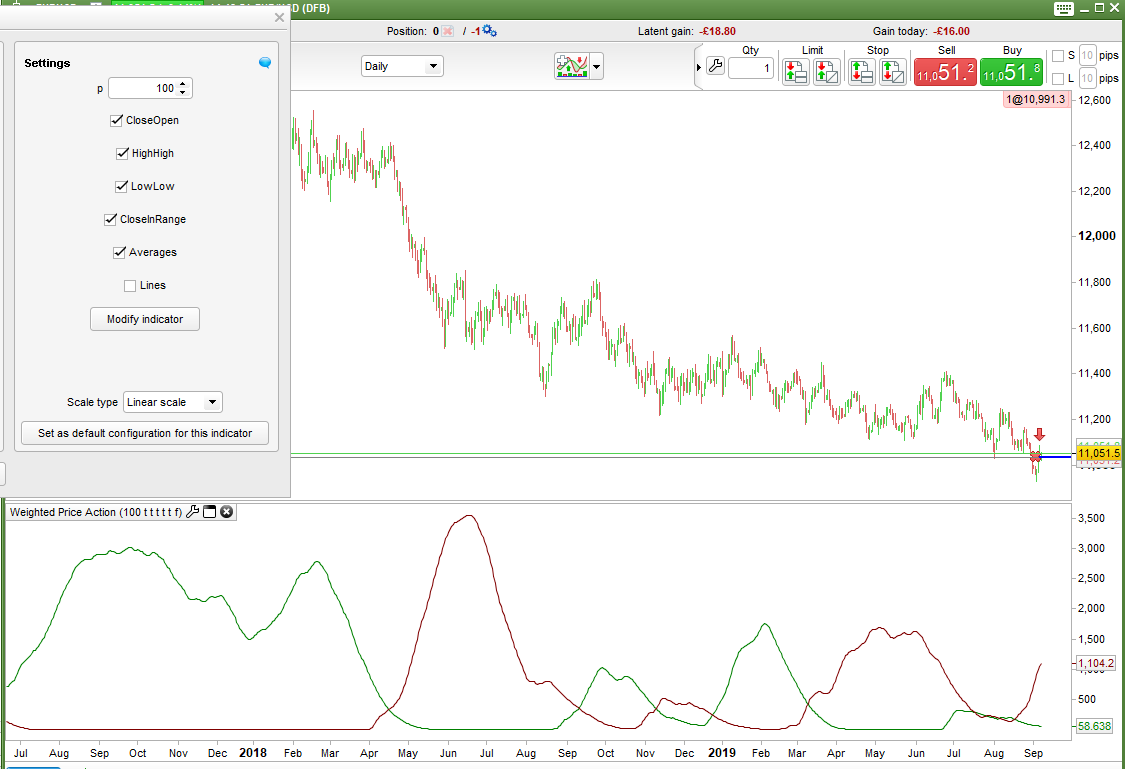Close the Settings panel with the X
Image resolution: width=1125 pixels, height=769 pixels.
pyautogui.click(x=280, y=17)
